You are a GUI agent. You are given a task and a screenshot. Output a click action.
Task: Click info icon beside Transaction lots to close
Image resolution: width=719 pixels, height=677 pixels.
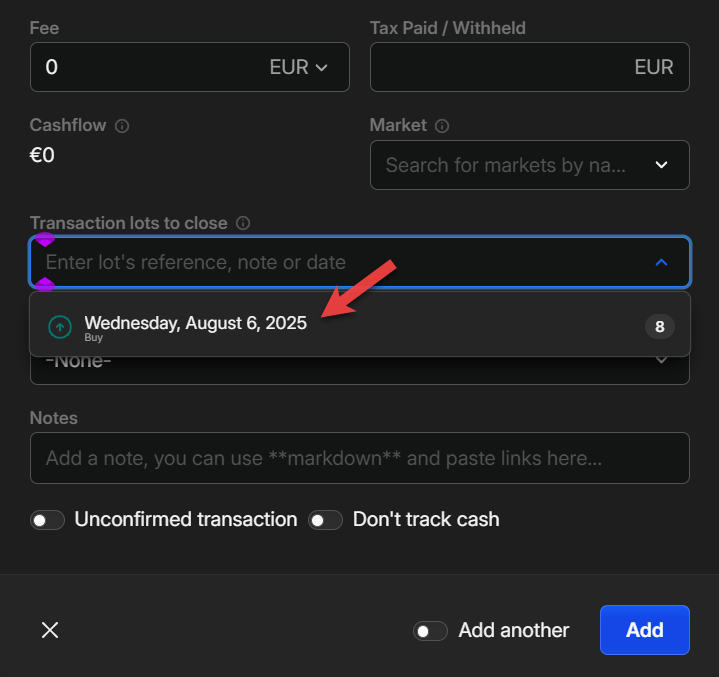point(243,223)
